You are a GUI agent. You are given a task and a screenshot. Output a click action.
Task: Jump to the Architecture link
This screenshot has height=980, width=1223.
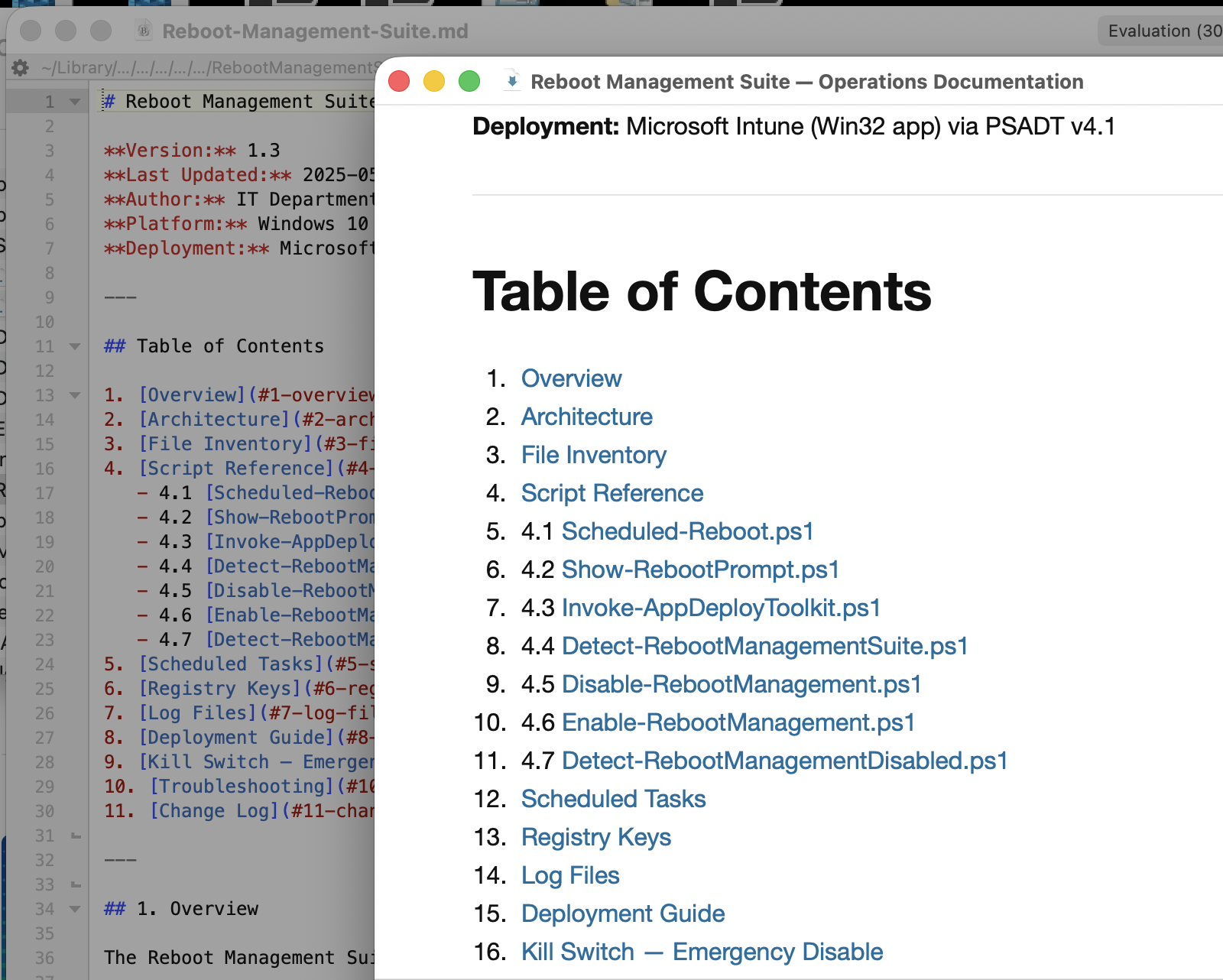[586, 417]
